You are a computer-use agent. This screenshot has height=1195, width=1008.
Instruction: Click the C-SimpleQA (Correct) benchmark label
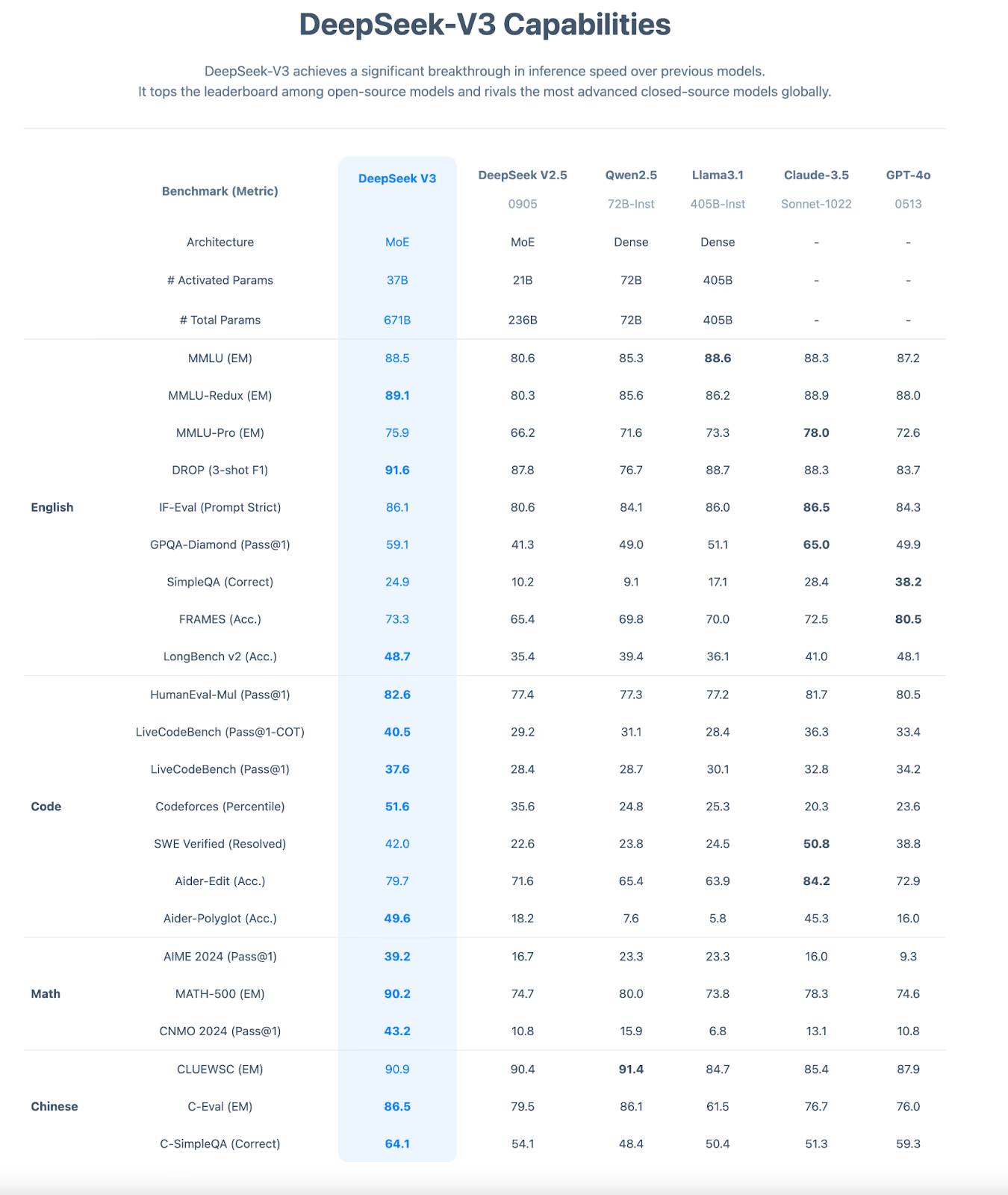coord(220,1143)
